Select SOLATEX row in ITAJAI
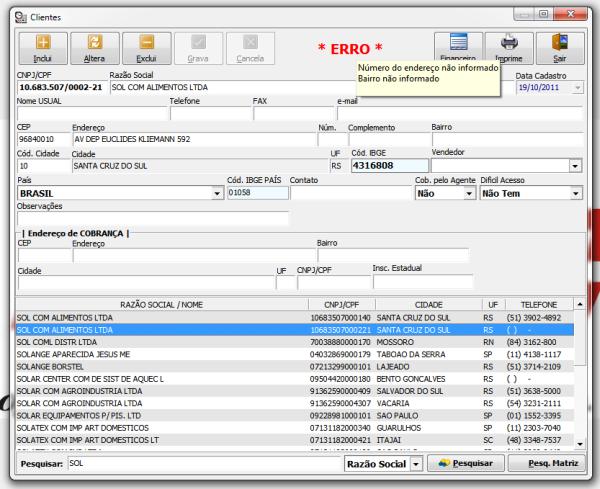600x489 pixels. pyautogui.click(x=294, y=440)
